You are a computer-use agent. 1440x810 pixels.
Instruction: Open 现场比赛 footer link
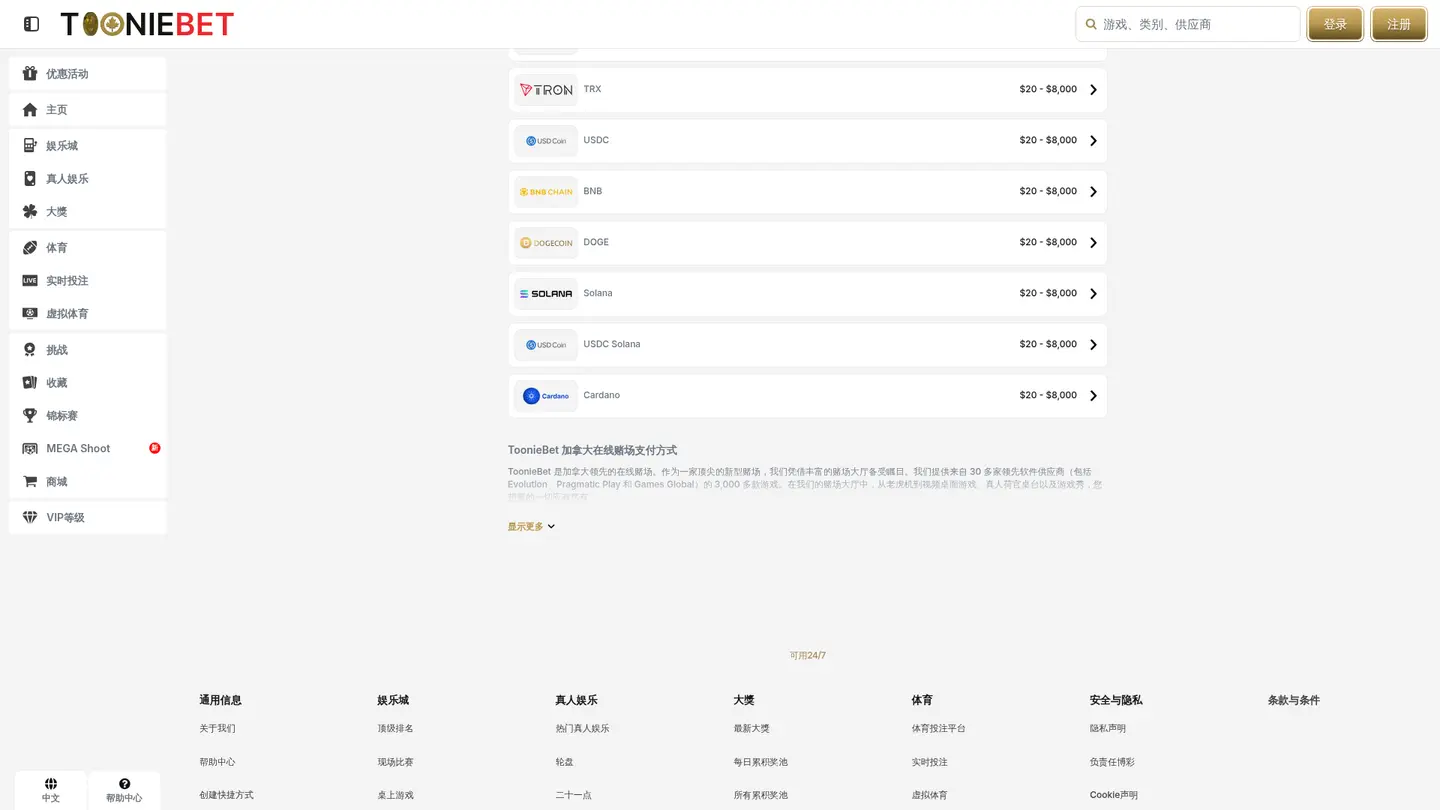[x=395, y=762]
